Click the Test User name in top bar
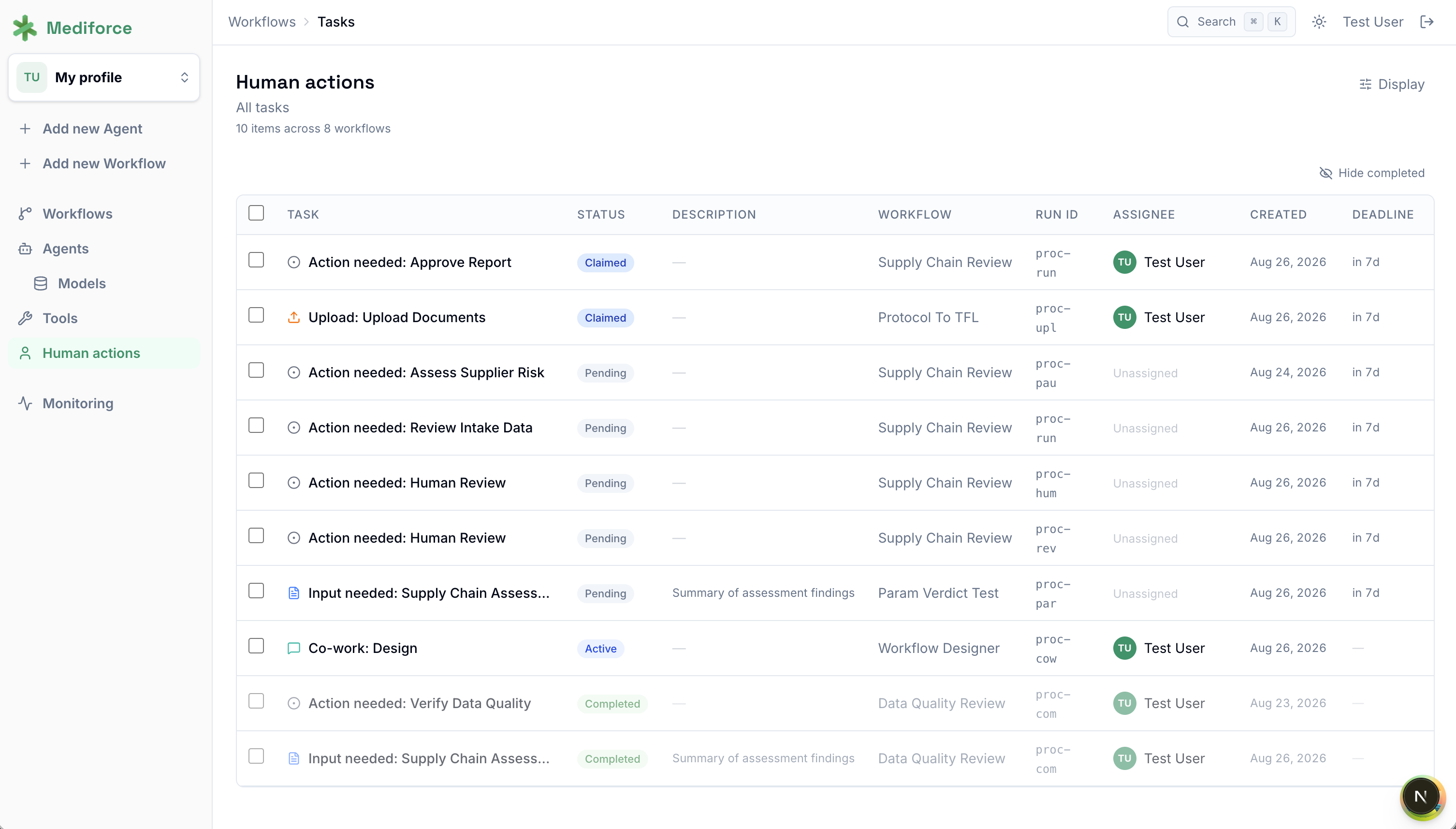 pos(1373,22)
